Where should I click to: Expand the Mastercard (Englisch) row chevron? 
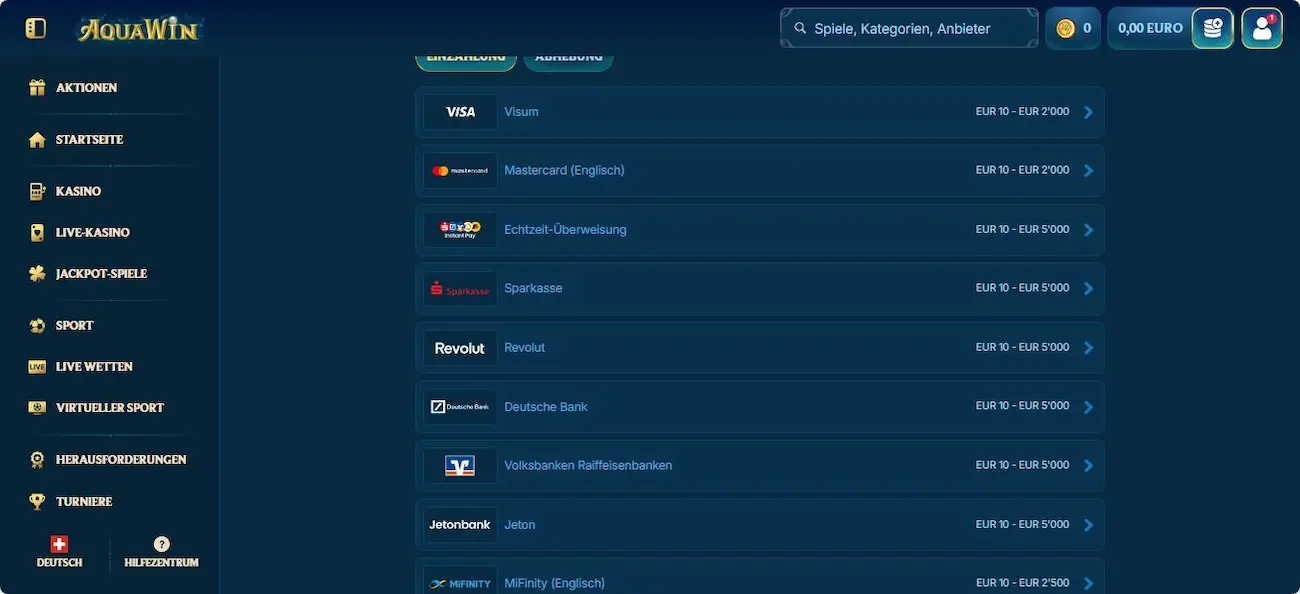(1089, 171)
